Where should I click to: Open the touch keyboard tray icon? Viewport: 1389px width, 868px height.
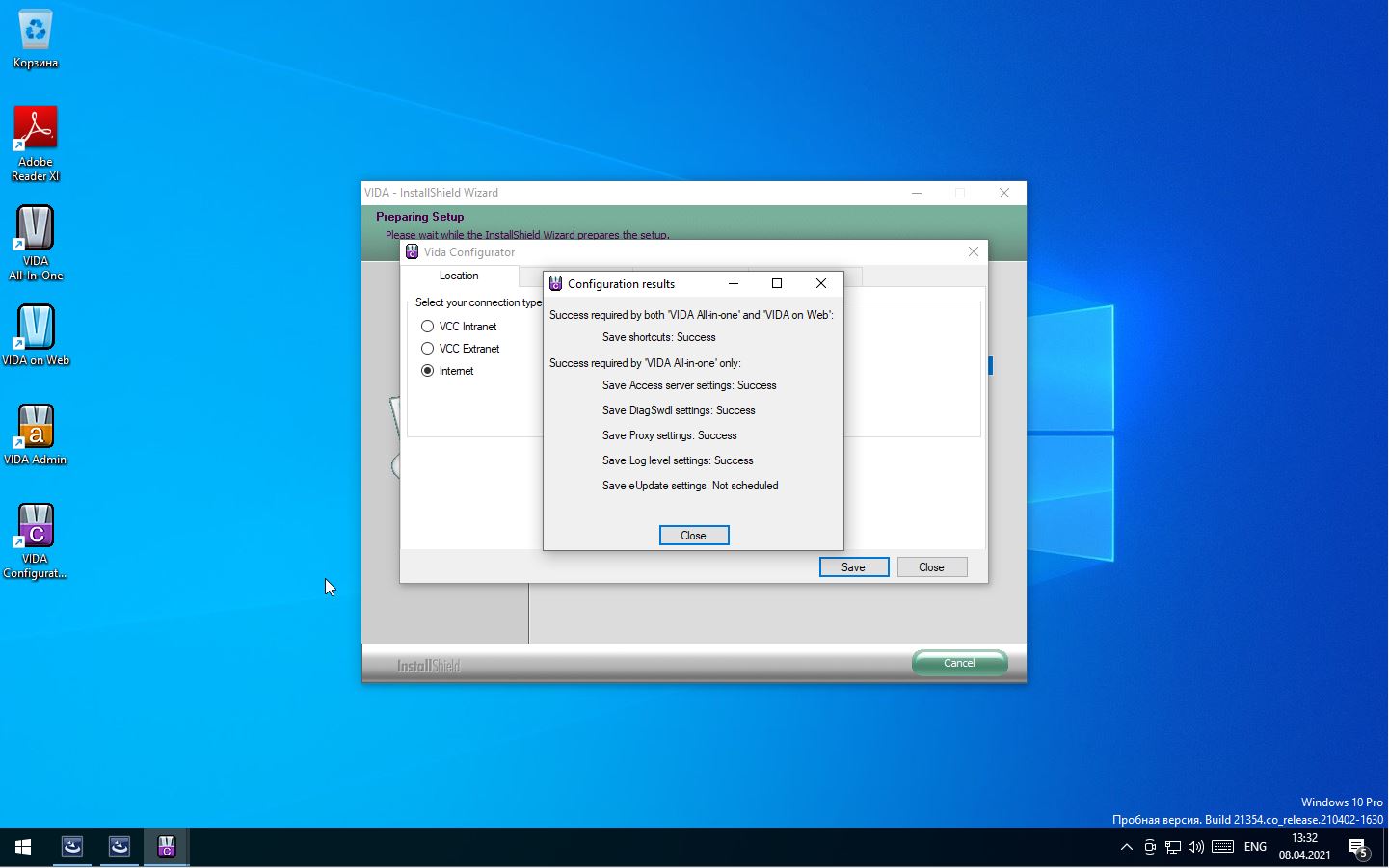point(1222,847)
